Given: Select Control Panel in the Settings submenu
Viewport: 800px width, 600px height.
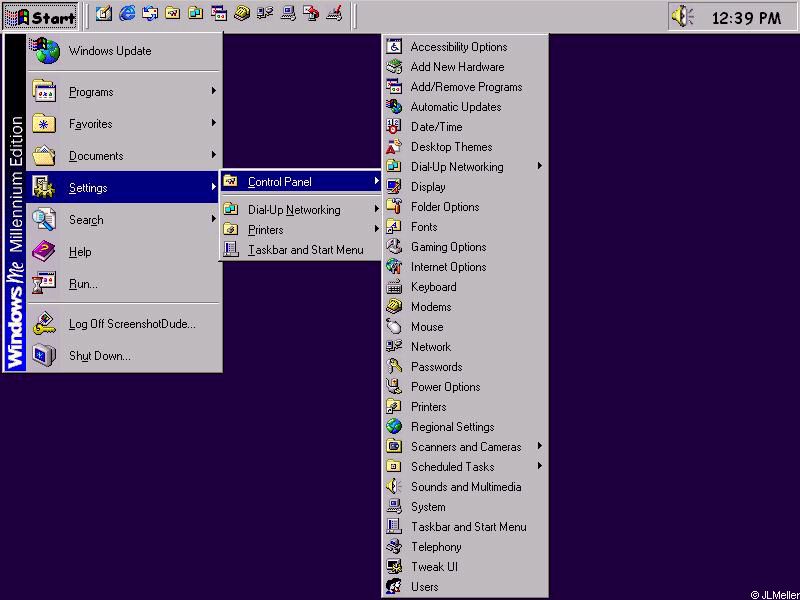Looking at the screenshot, I should (301, 182).
